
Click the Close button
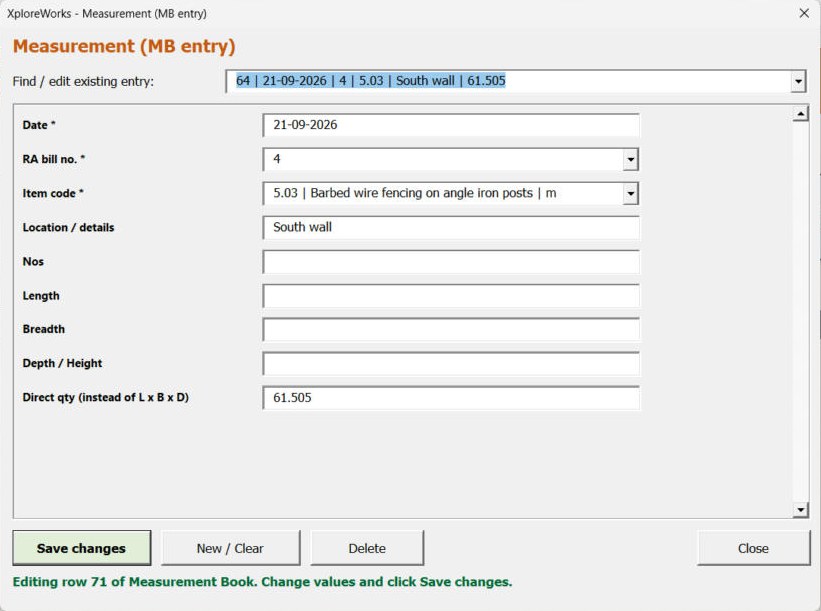(x=753, y=548)
